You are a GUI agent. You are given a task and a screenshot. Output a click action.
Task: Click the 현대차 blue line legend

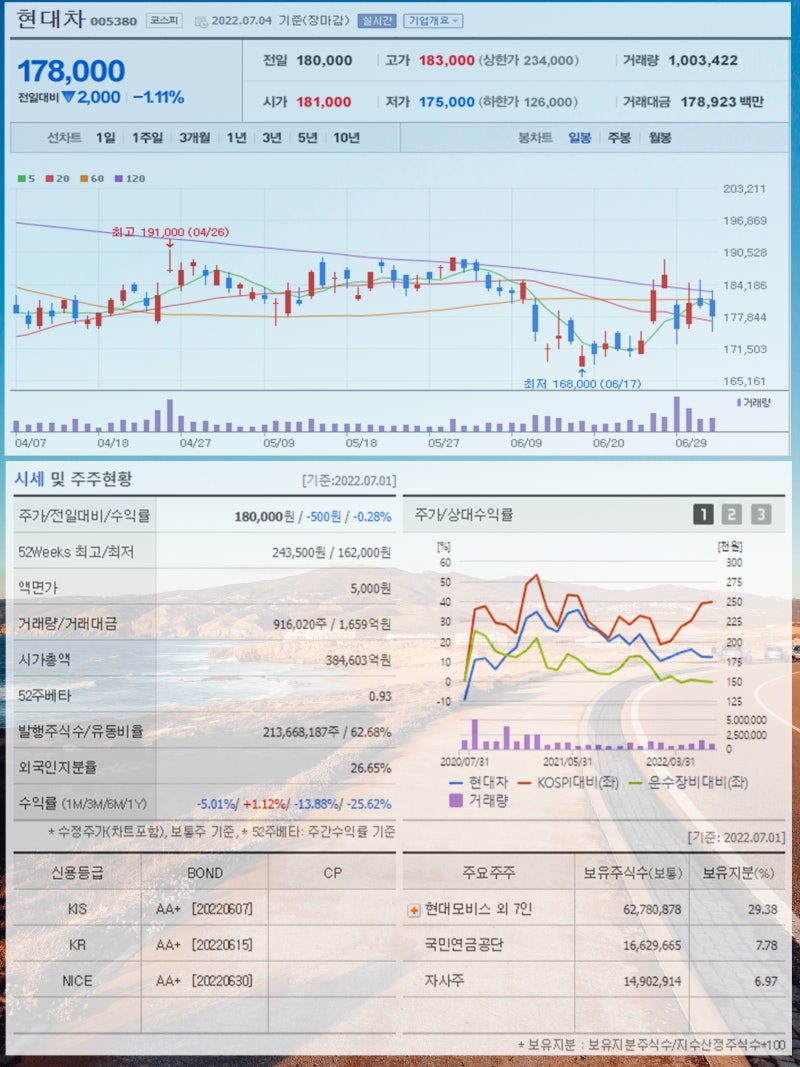(479, 783)
